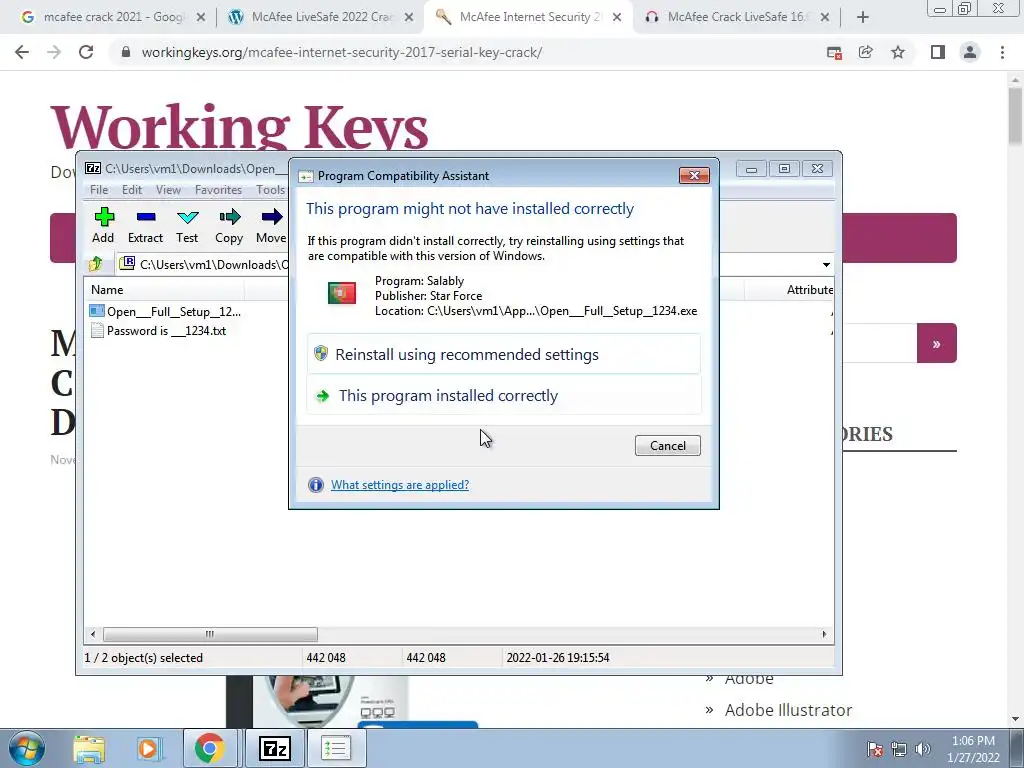Click Cancel in Program Compatibility Assistant
Viewport: 1024px width, 768px height.
[x=667, y=445]
